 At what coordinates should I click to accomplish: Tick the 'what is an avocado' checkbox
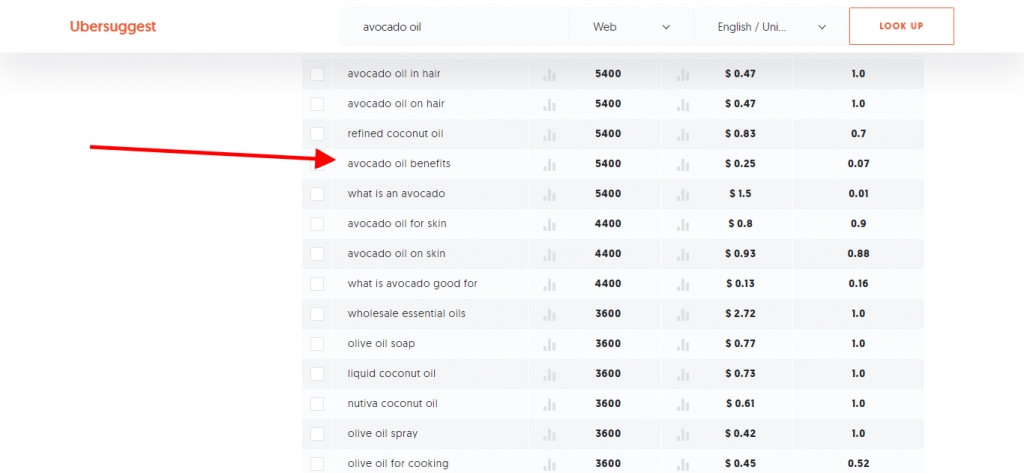(x=317, y=194)
